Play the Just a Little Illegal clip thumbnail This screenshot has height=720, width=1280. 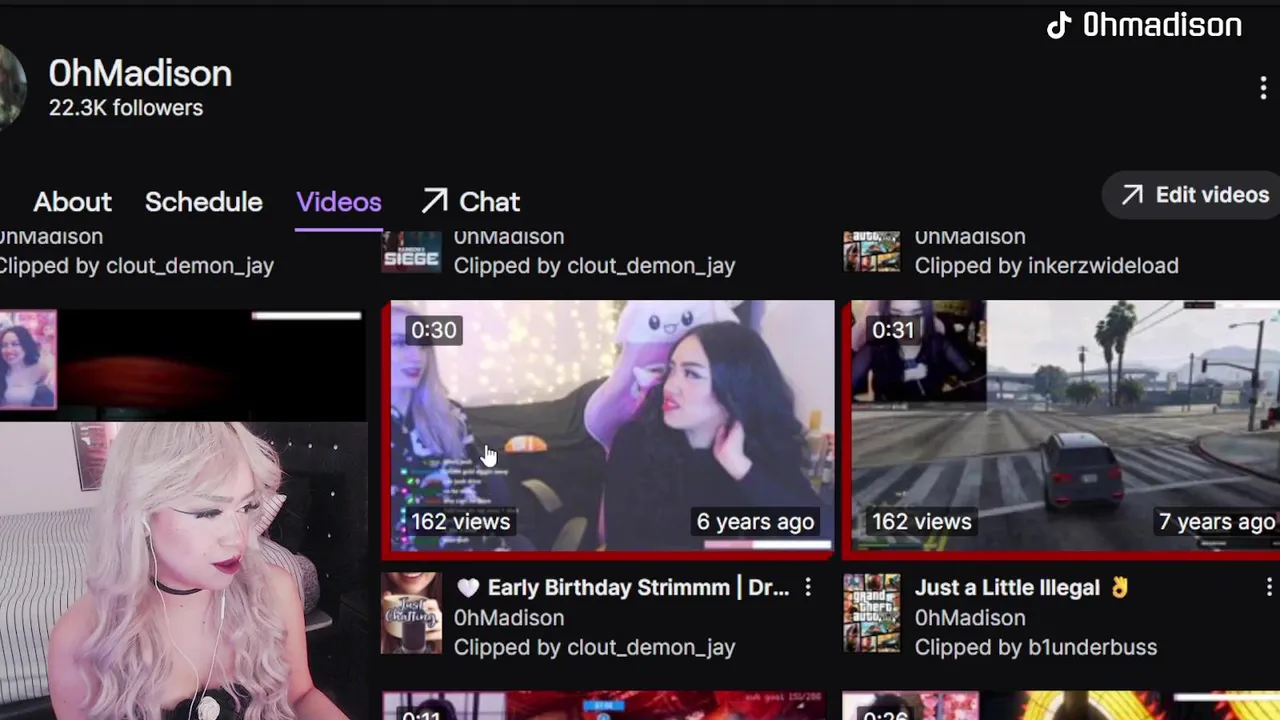pos(1065,426)
